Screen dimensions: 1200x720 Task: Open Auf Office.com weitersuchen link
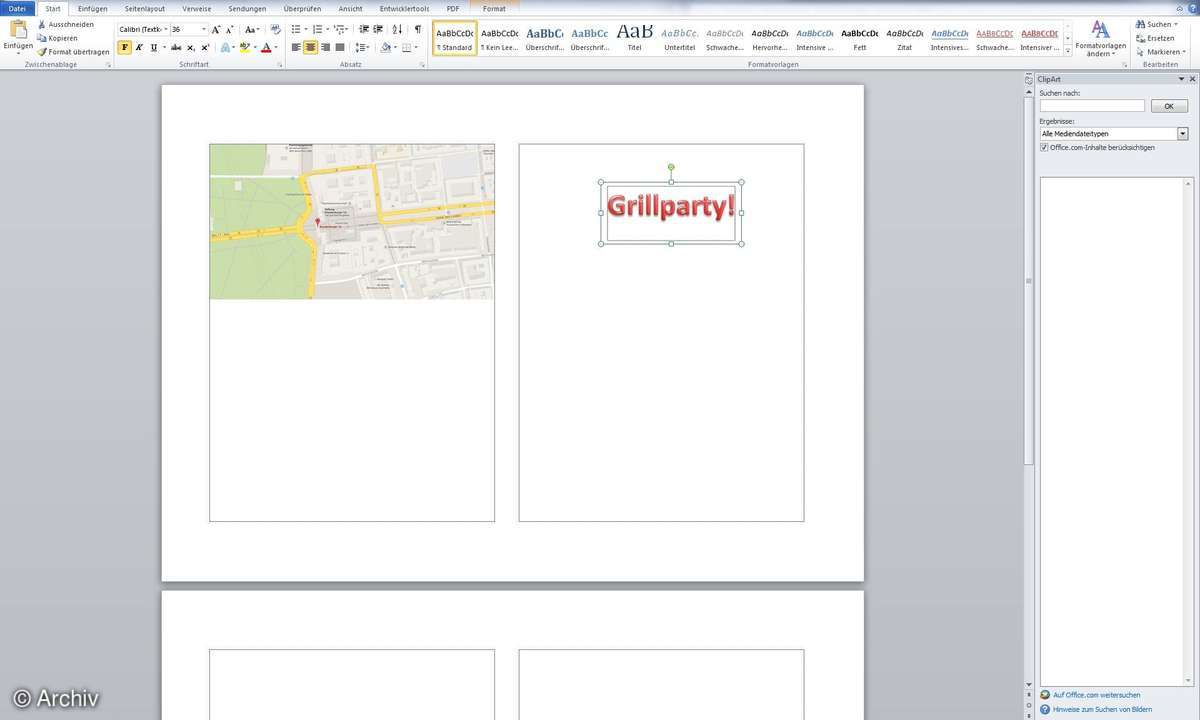coord(1096,695)
